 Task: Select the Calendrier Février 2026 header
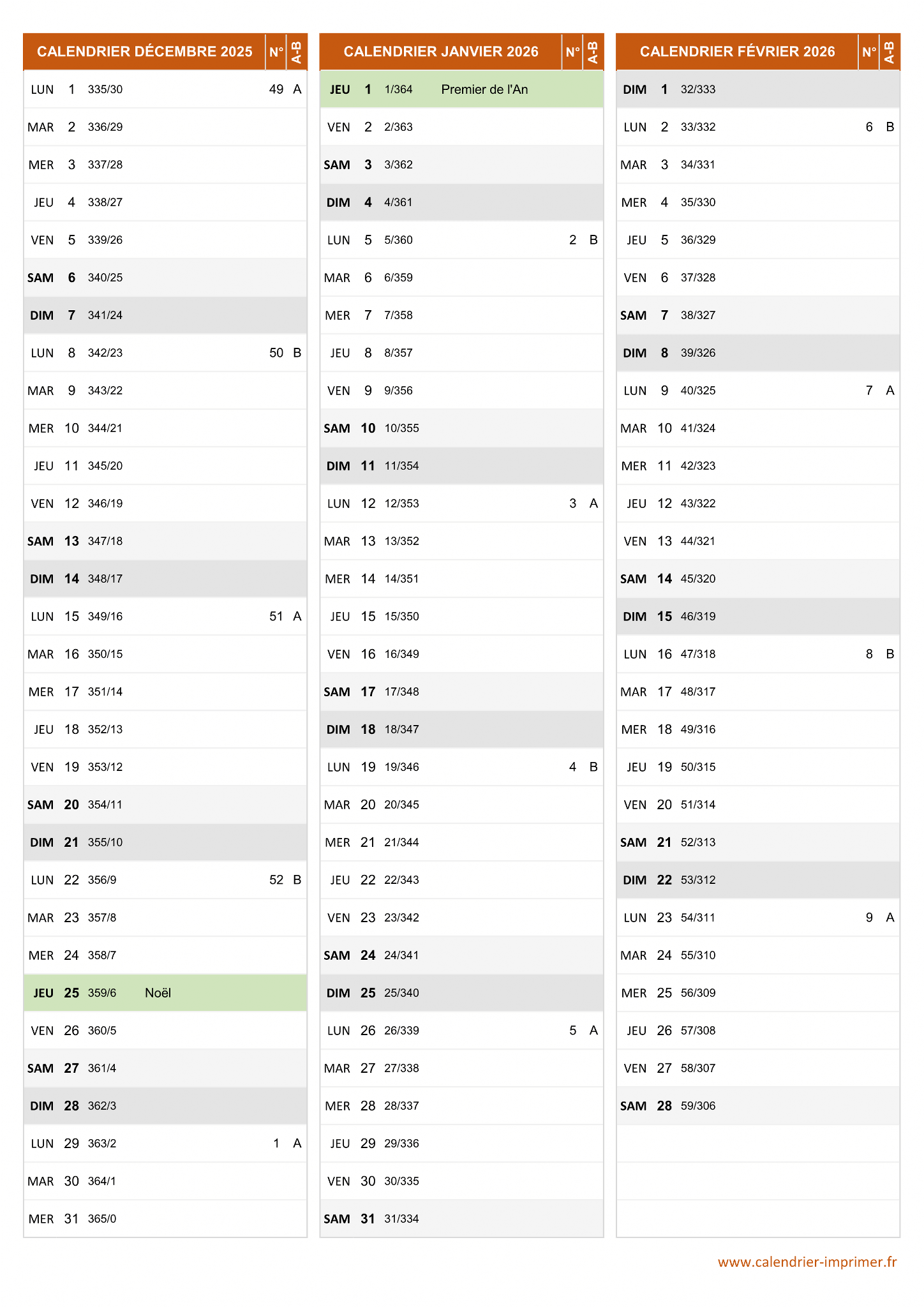(x=737, y=52)
